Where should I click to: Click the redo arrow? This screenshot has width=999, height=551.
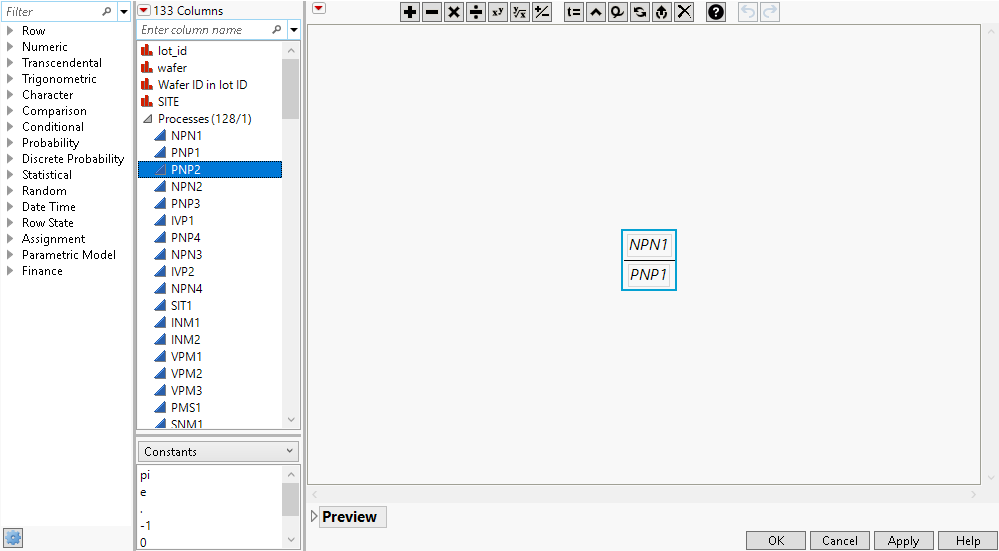click(770, 12)
